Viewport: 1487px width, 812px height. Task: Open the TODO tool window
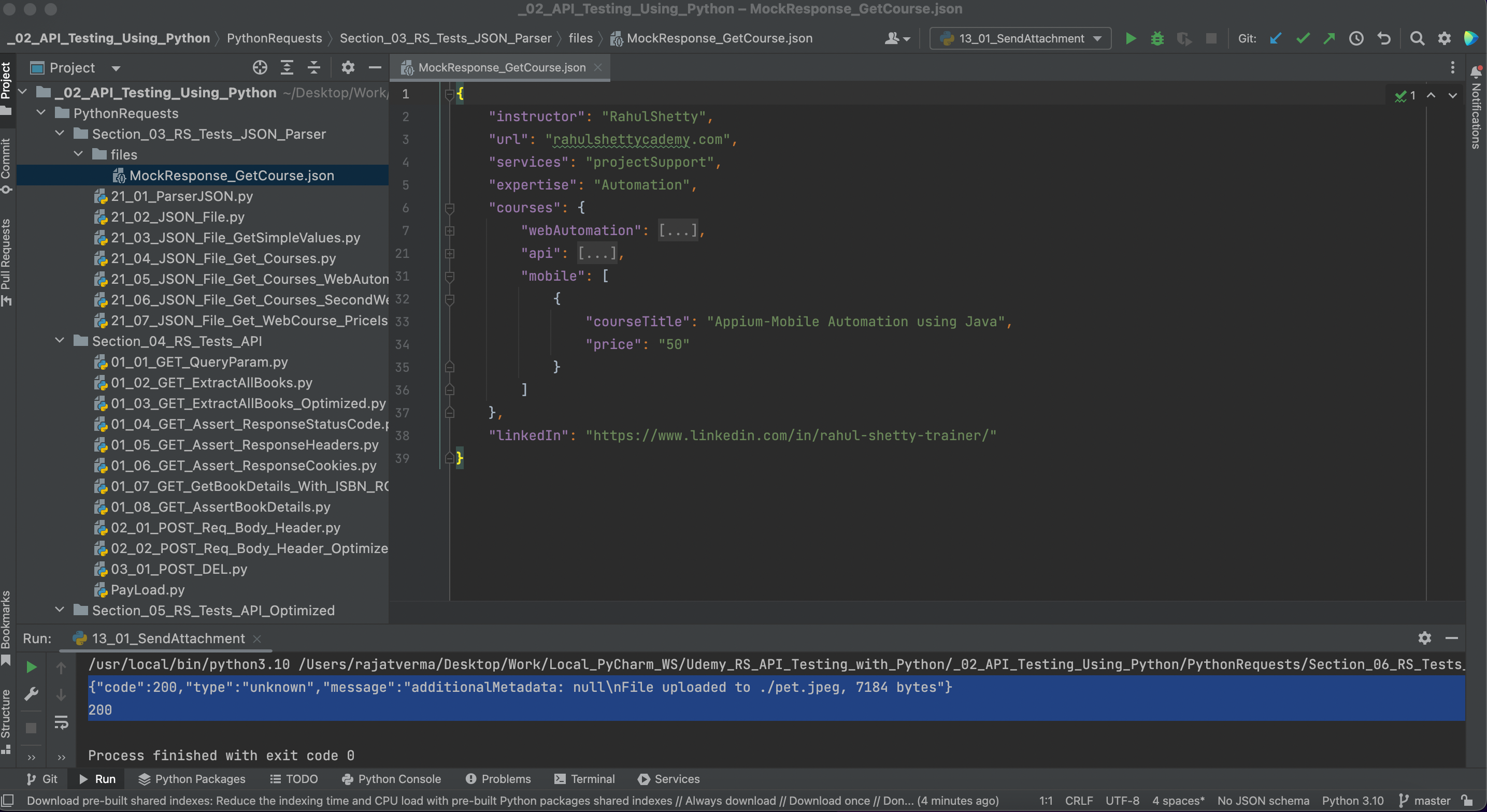click(294, 779)
